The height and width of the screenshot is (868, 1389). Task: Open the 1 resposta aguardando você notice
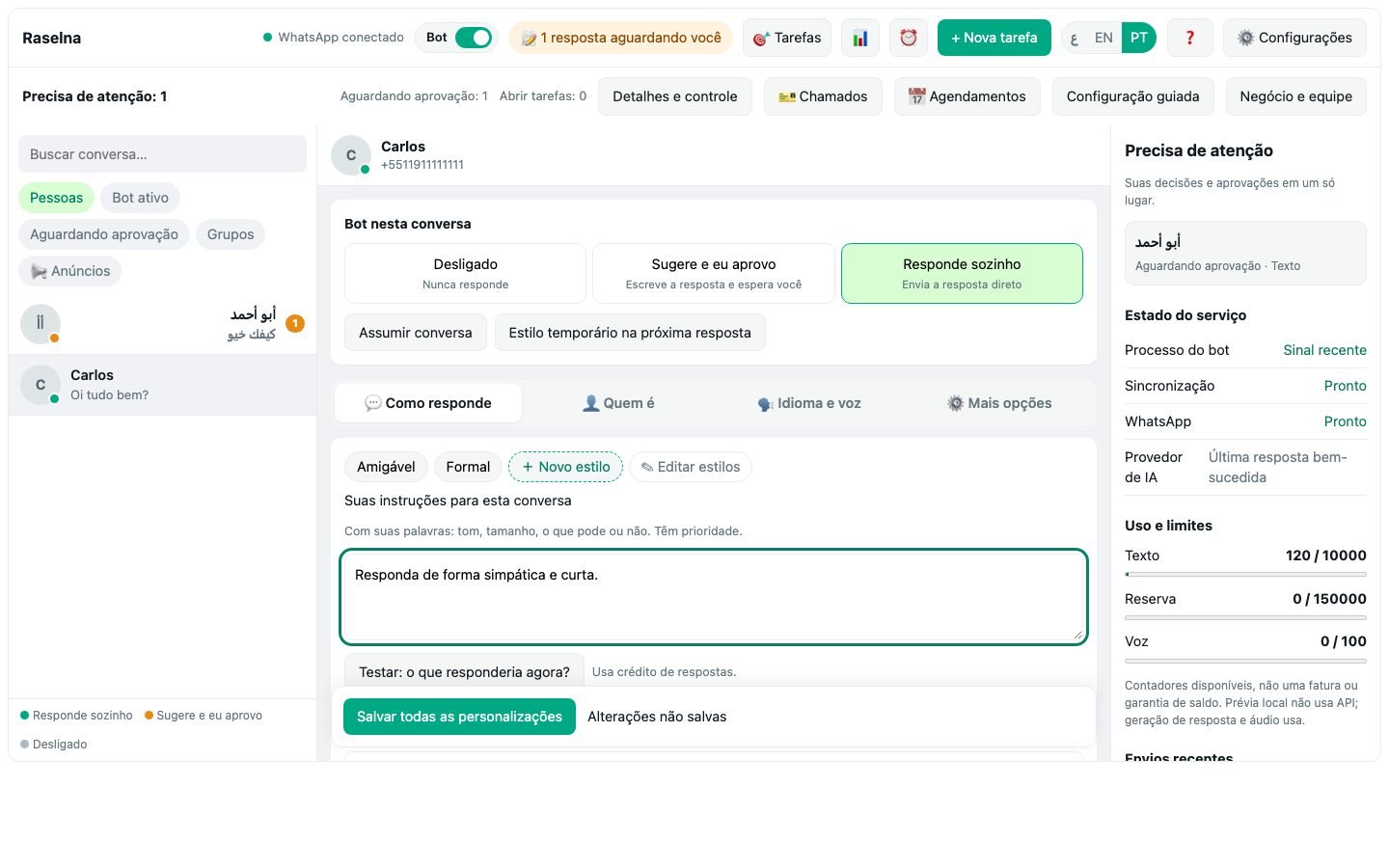[621, 38]
